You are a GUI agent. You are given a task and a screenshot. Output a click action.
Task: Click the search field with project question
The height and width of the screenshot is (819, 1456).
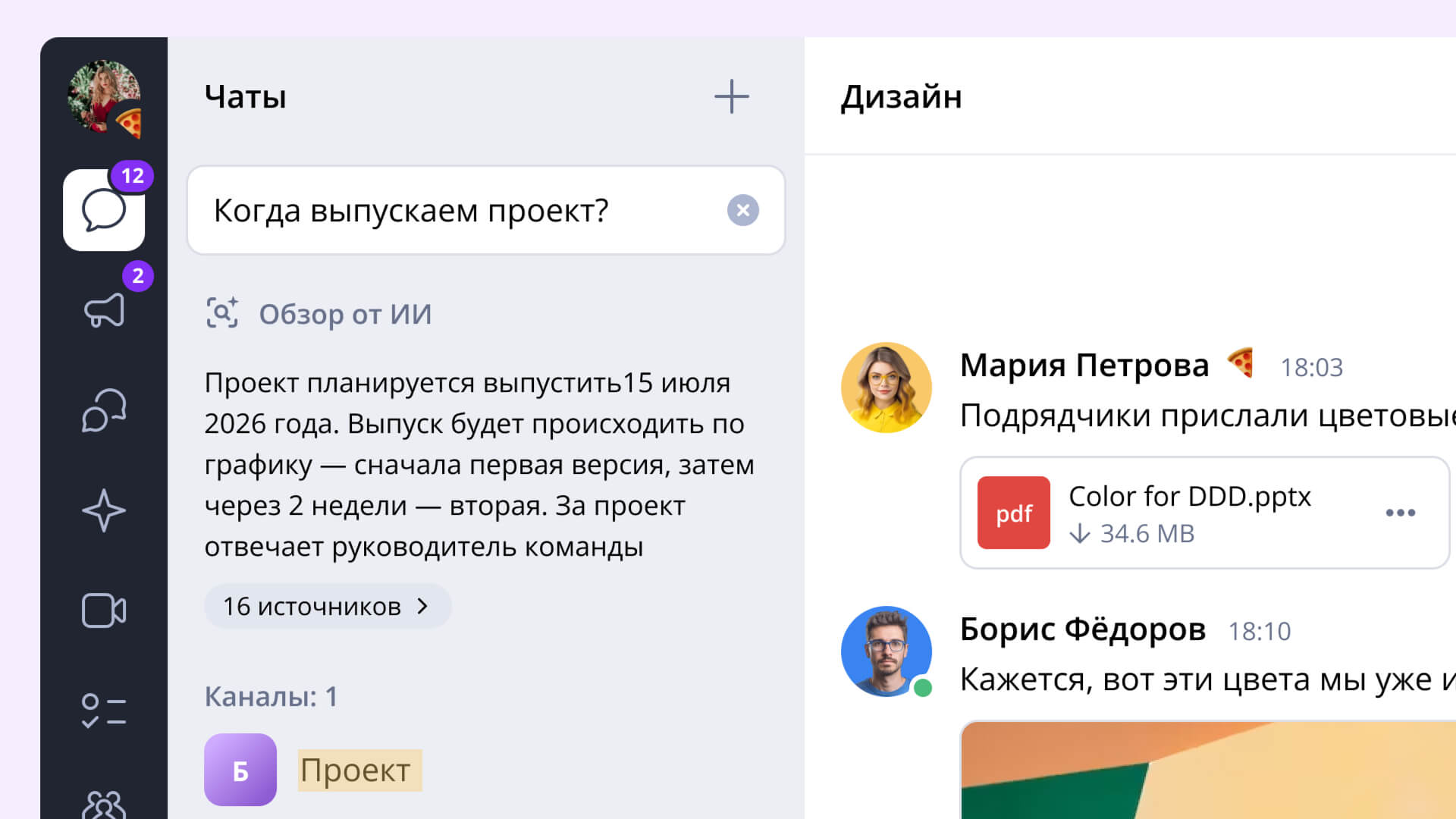455,210
